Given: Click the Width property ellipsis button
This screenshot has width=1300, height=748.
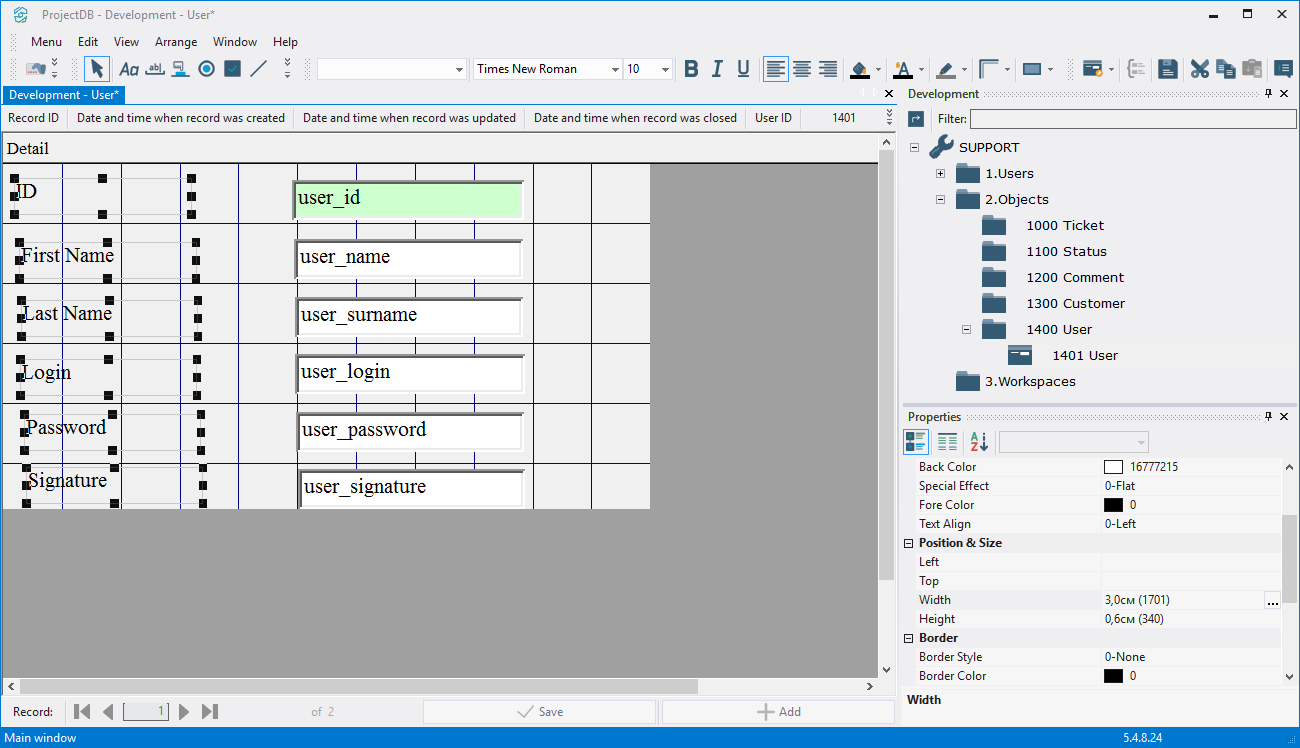Looking at the screenshot, I should pyautogui.click(x=1272, y=600).
